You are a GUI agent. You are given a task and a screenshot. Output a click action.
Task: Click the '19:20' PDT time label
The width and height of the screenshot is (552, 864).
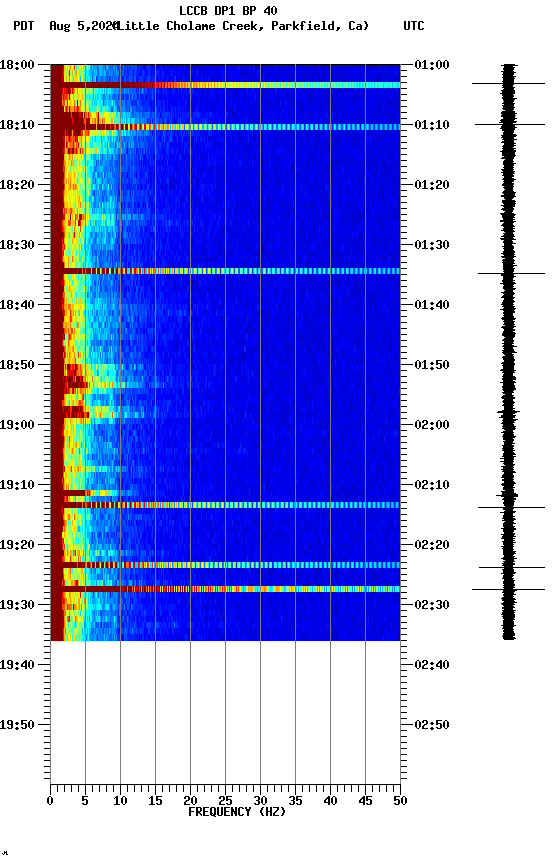pyautogui.click(x=17, y=546)
